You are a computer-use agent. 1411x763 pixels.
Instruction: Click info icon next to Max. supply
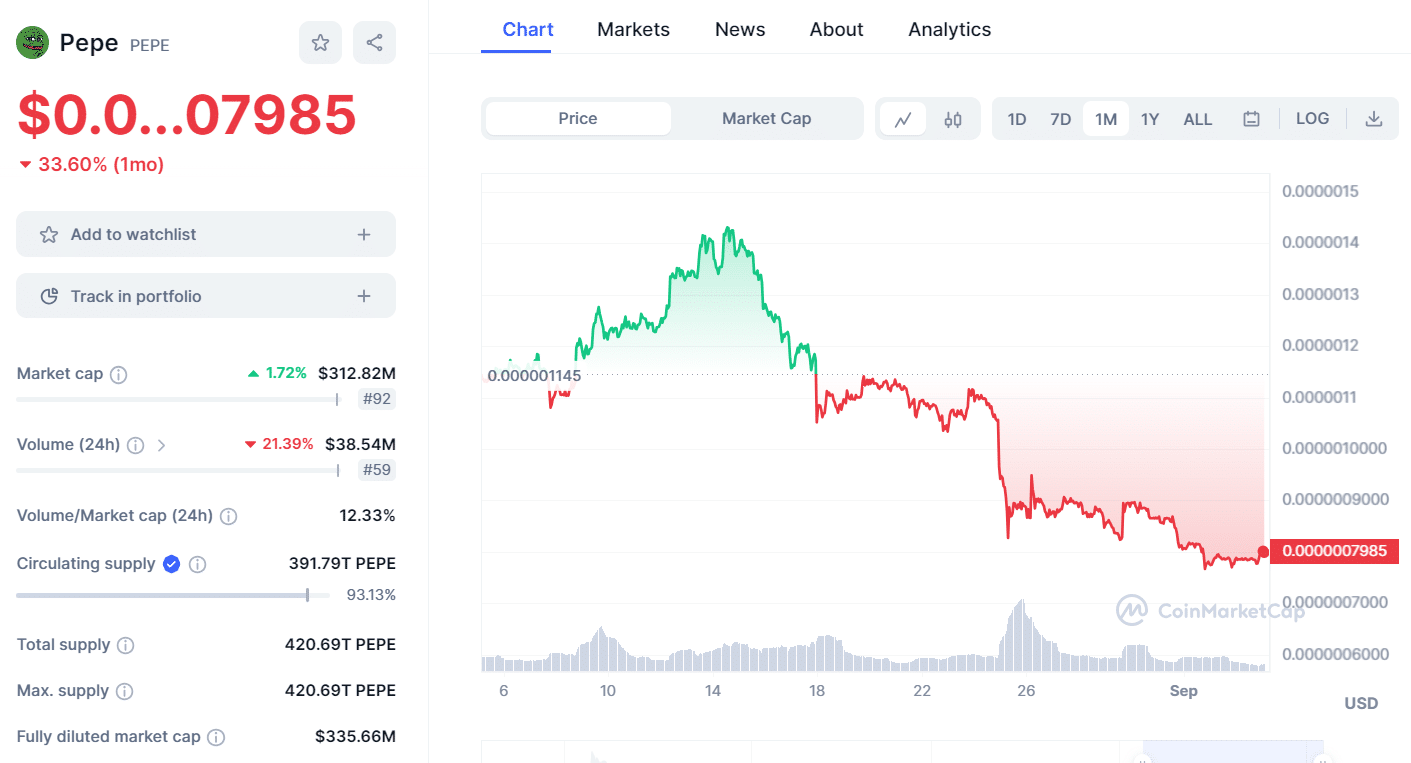tap(124, 692)
